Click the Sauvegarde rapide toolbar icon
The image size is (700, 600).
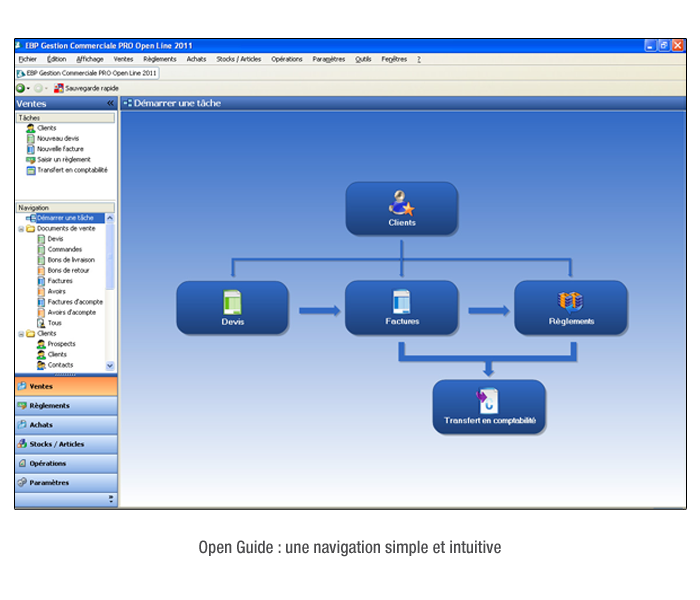[x=59, y=88]
